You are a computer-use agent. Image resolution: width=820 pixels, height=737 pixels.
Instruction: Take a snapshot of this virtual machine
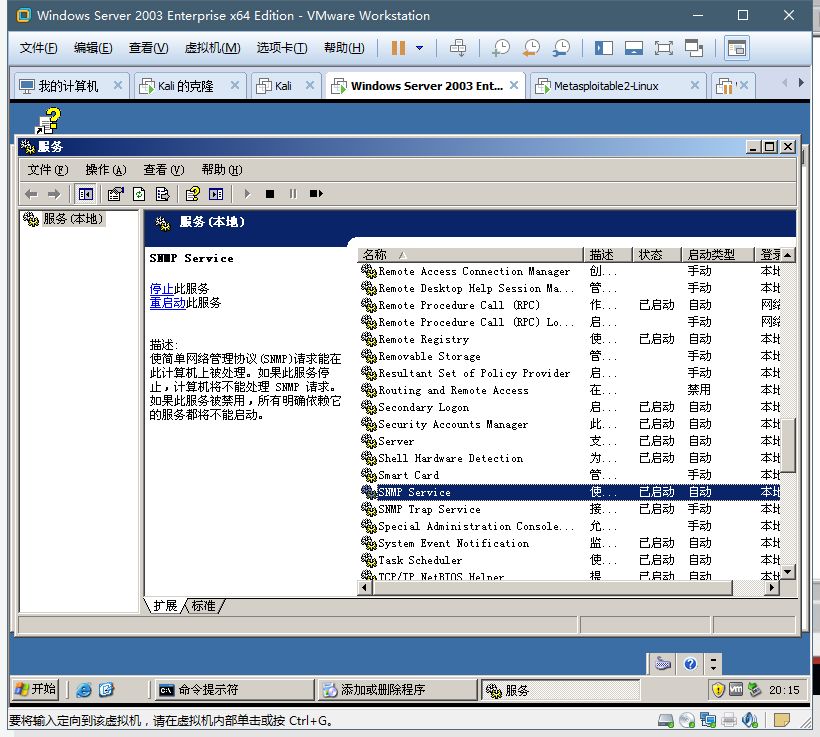(x=500, y=48)
